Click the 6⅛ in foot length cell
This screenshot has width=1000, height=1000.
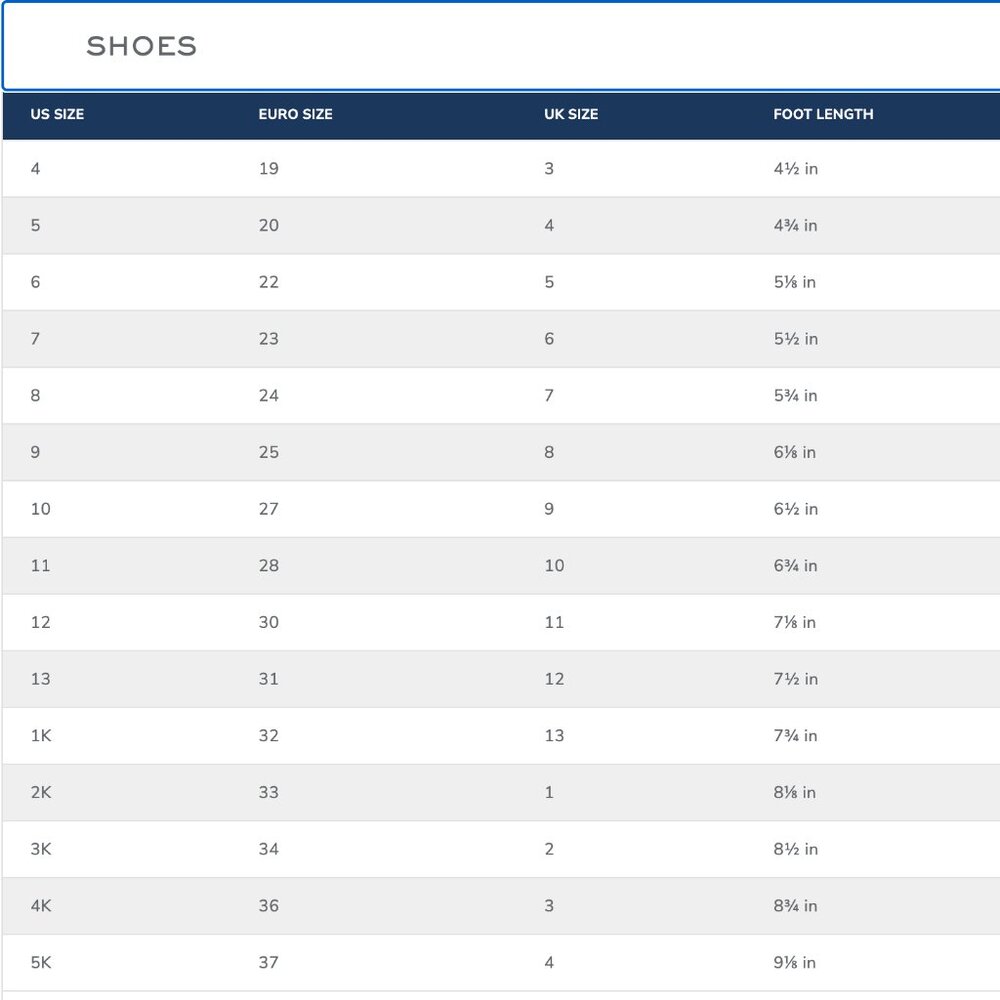(795, 452)
